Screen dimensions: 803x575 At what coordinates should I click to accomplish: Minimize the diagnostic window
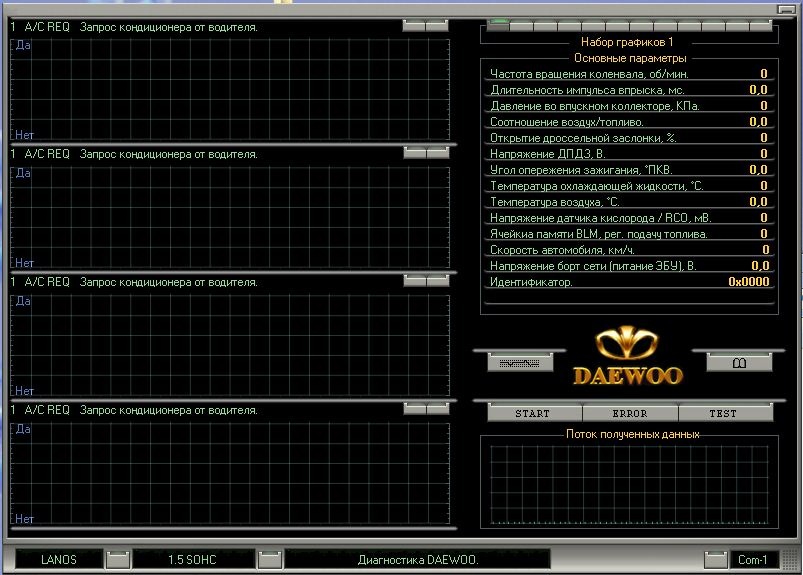[x=786, y=9]
